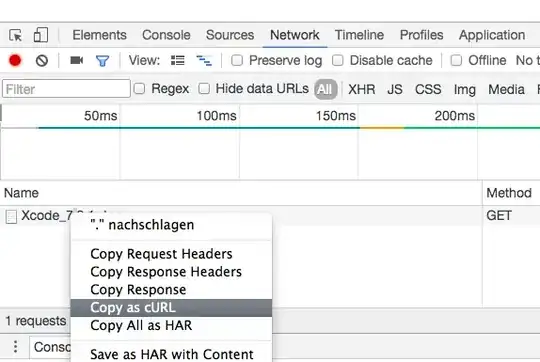Switch to large request rows view icon

coord(178,61)
